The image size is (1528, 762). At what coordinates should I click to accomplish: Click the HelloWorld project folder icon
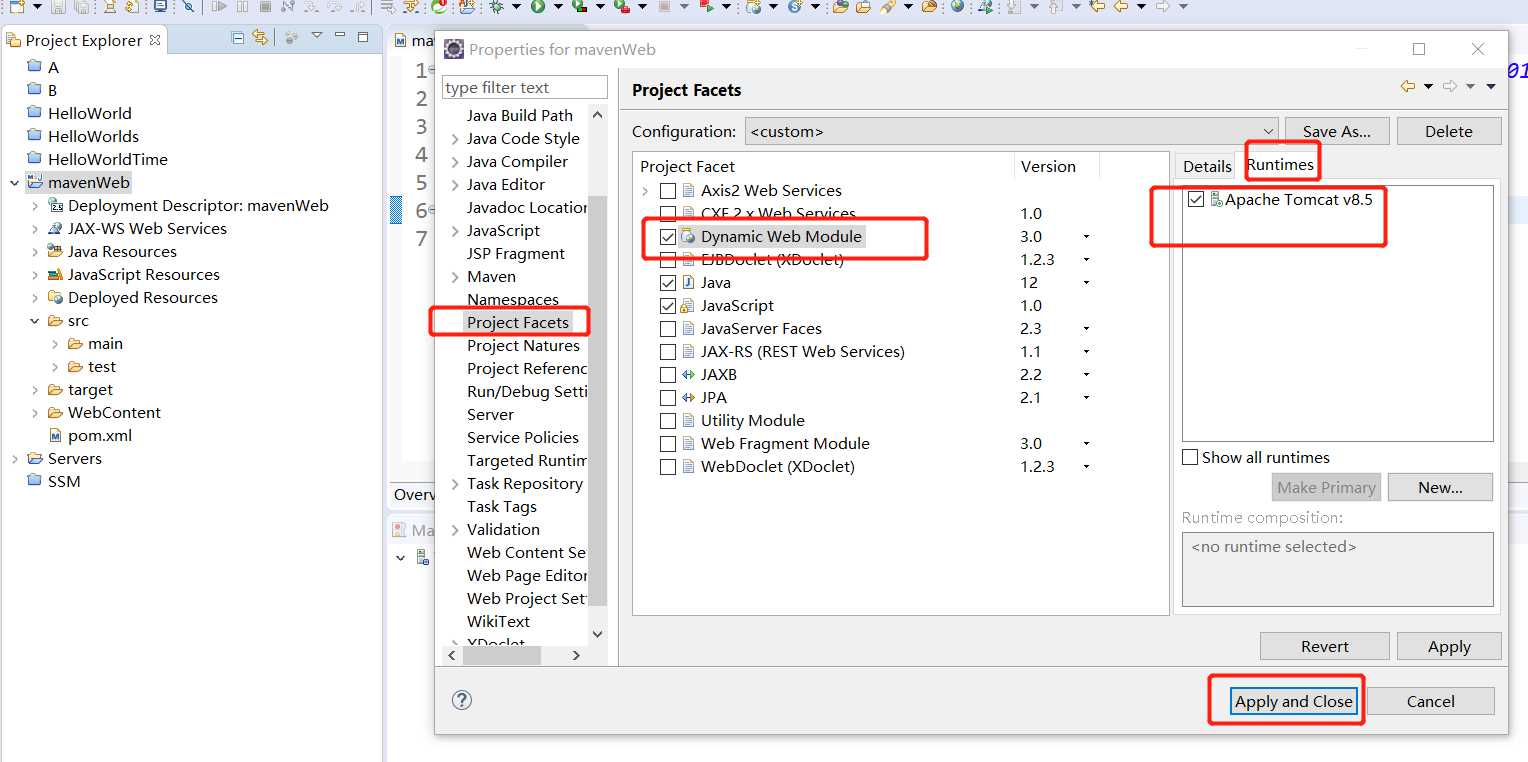[35, 113]
